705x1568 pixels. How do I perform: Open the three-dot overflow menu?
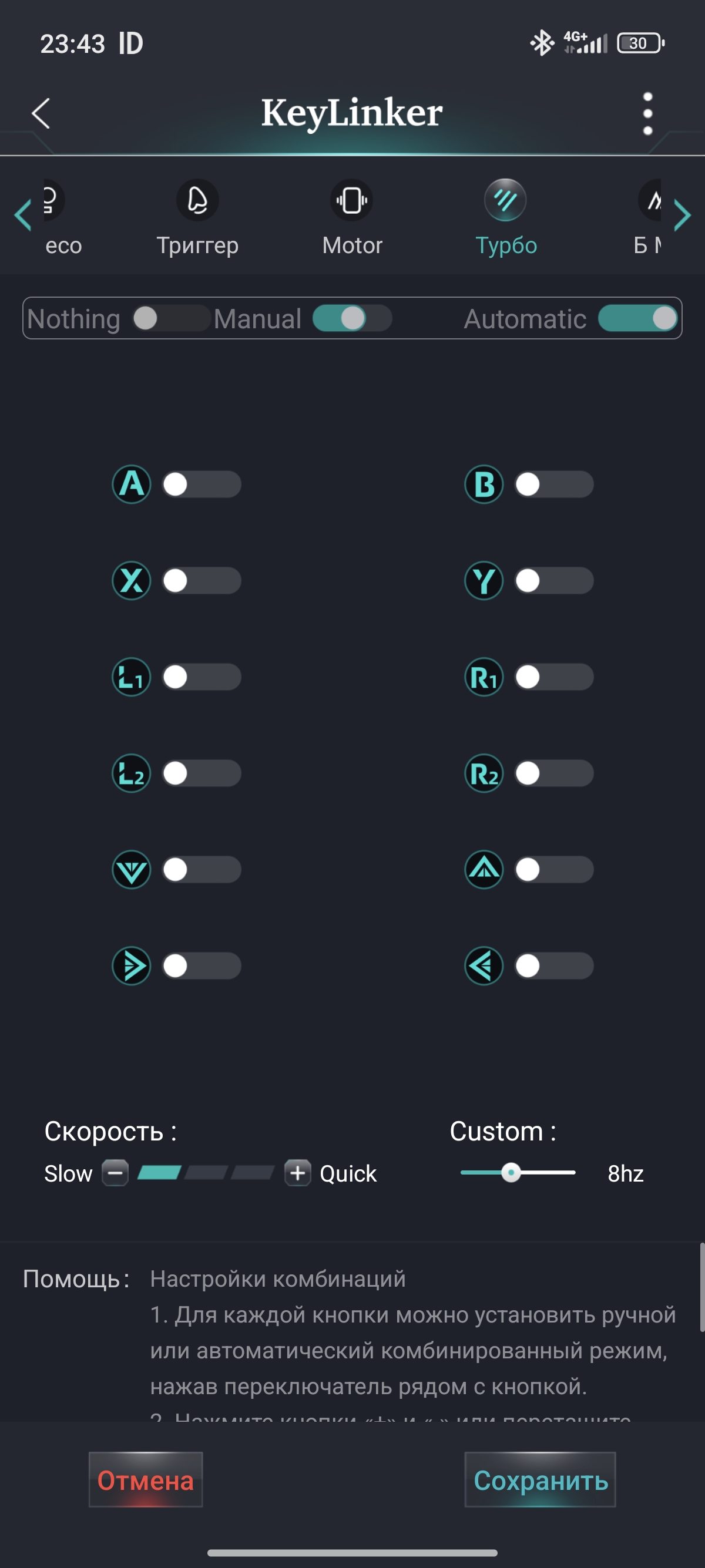[647, 113]
